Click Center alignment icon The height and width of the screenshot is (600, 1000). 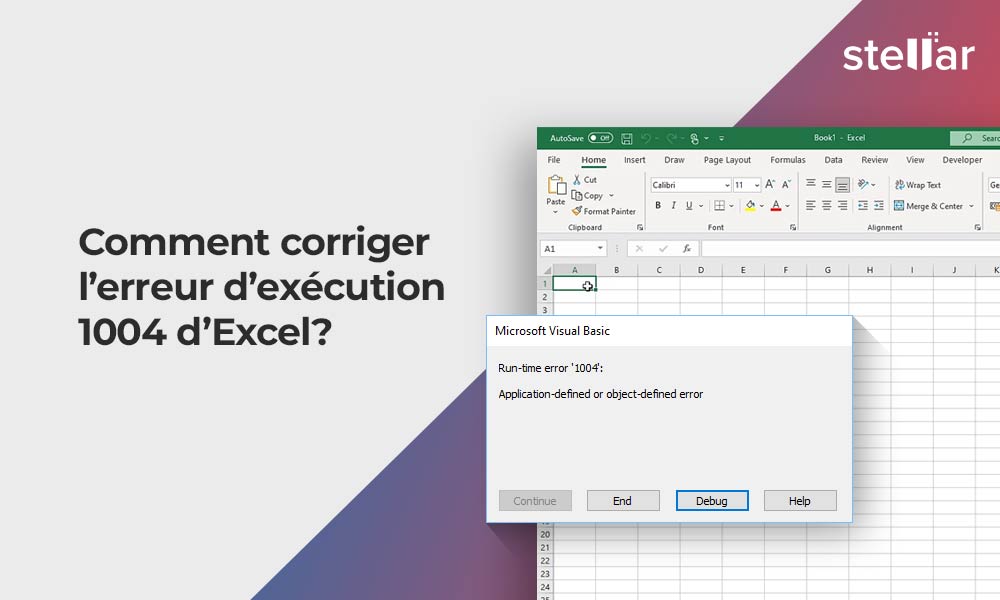click(x=827, y=205)
